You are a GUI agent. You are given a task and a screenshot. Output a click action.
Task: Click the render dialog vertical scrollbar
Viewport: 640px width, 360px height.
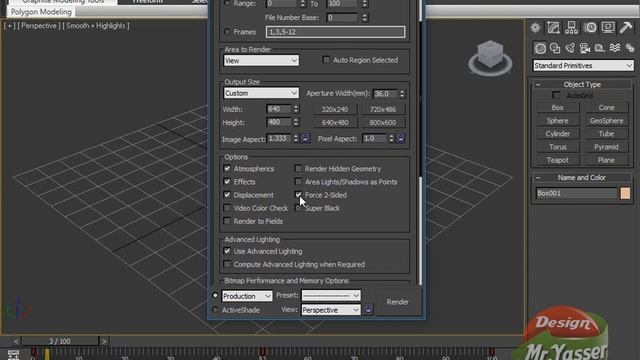click(x=420, y=142)
